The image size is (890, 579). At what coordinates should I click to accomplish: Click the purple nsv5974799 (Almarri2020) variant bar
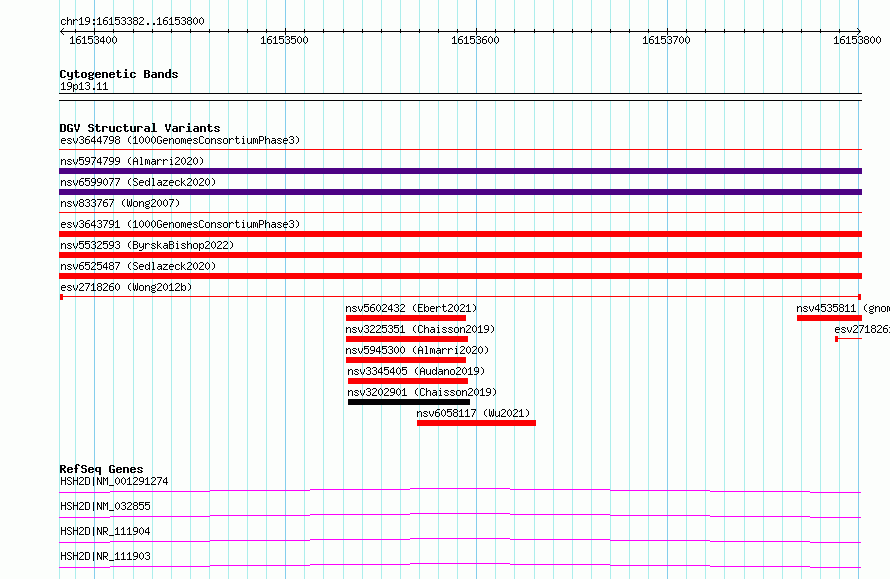point(460,171)
